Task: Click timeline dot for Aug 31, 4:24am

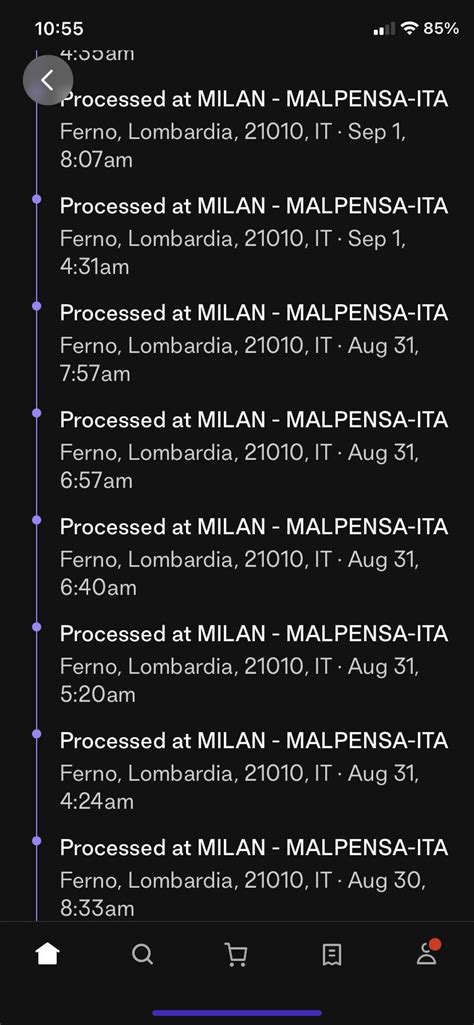Action: coord(37,733)
